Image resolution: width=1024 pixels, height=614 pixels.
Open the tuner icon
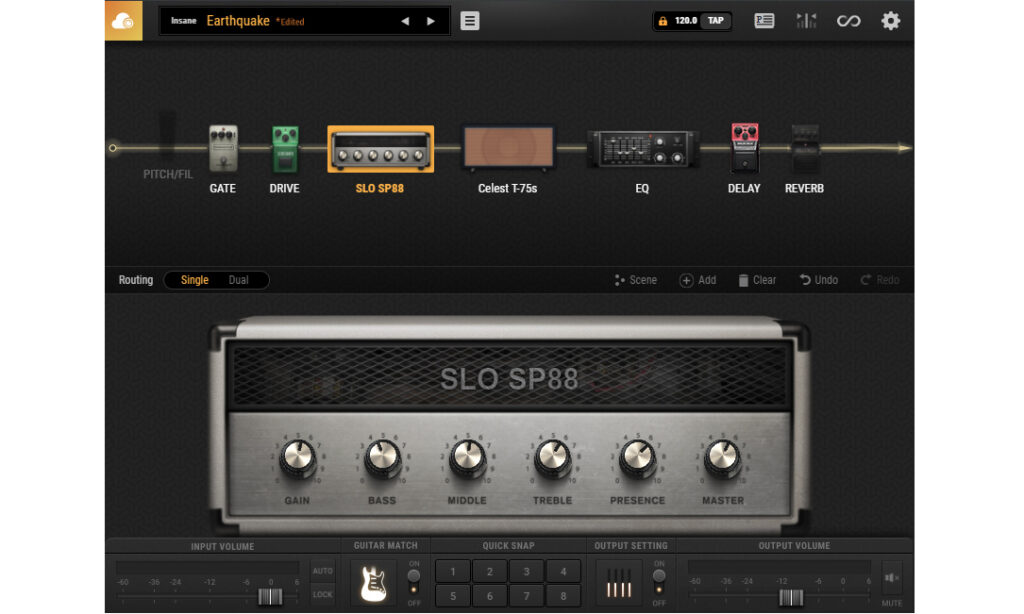pyautogui.click(x=807, y=21)
